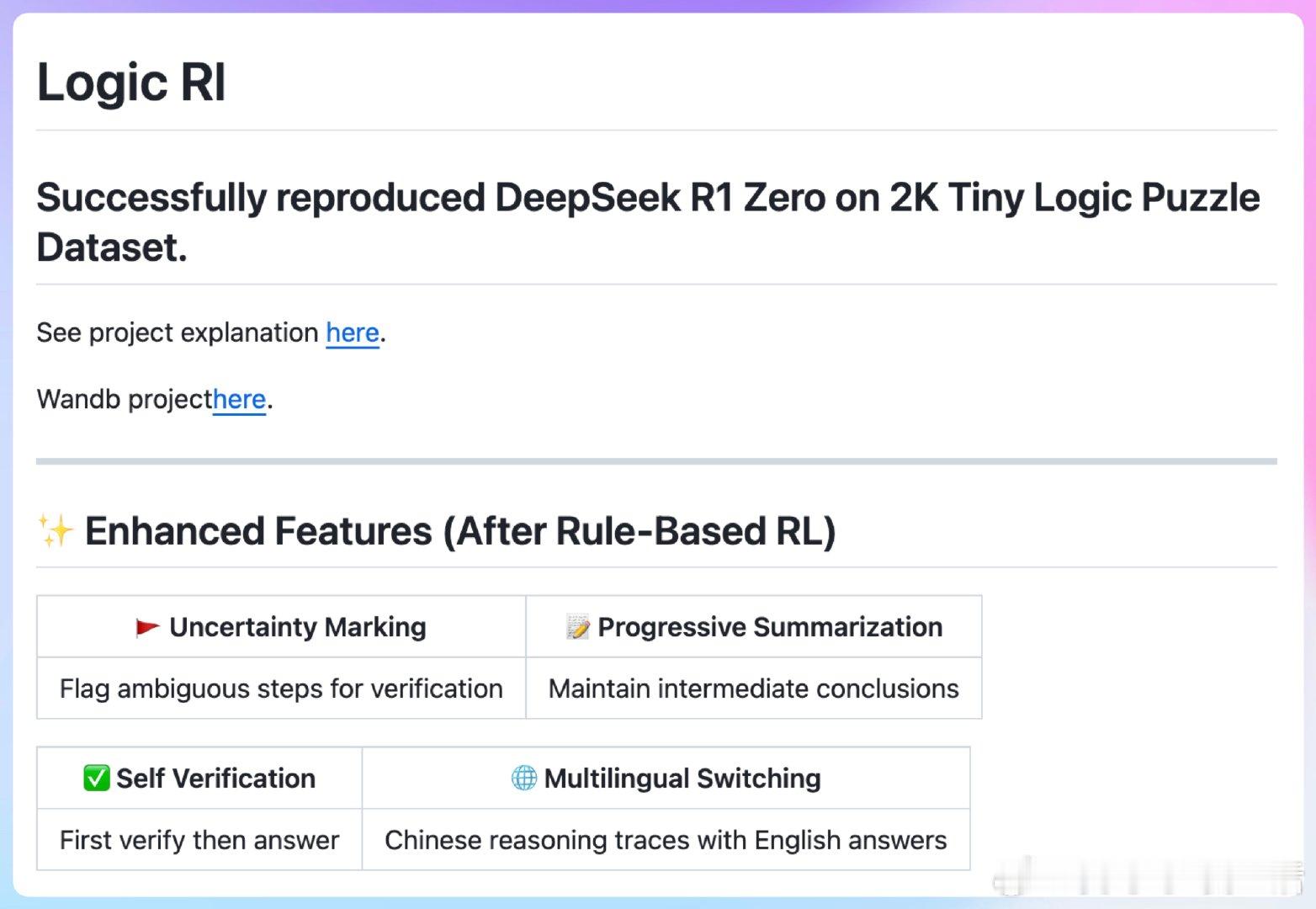Click the 'Logic RI' page title
Viewport: 1316px width, 909px height.
131,82
